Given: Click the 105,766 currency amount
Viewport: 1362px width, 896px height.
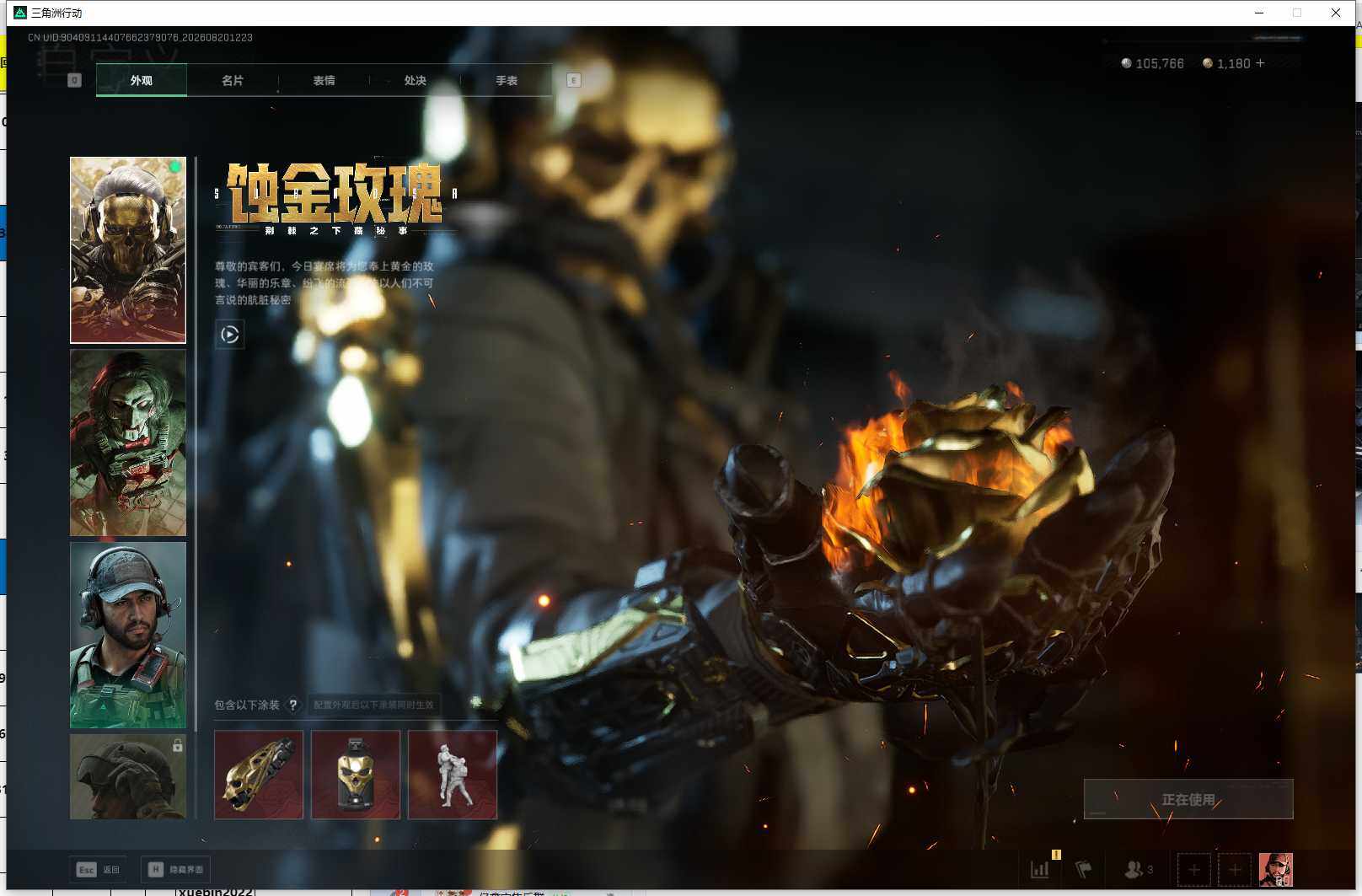Looking at the screenshot, I should point(1160,63).
